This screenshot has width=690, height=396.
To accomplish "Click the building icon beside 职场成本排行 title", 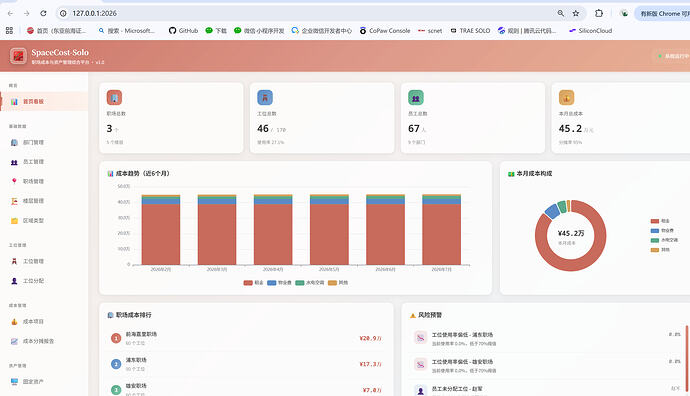I will click(110, 315).
